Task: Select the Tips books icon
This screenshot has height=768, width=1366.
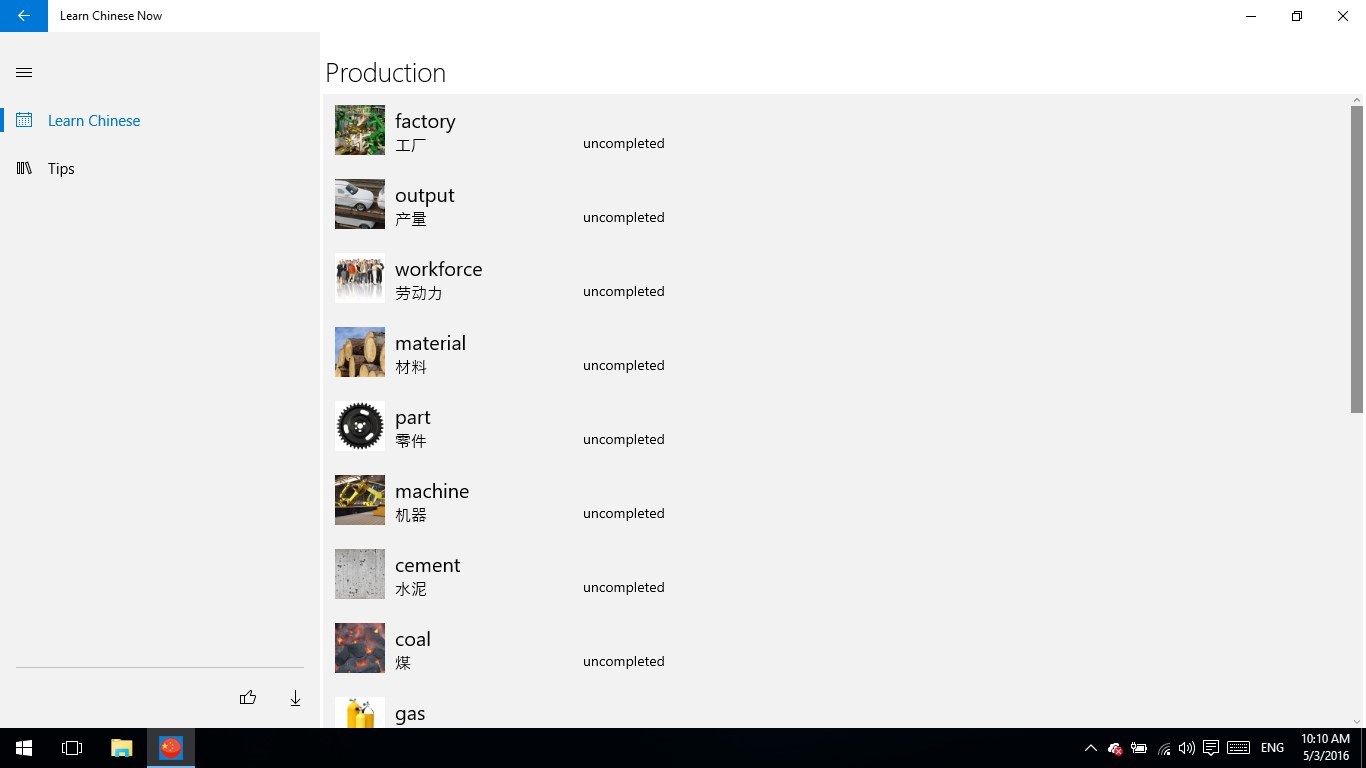Action: pyautogui.click(x=24, y=168)
